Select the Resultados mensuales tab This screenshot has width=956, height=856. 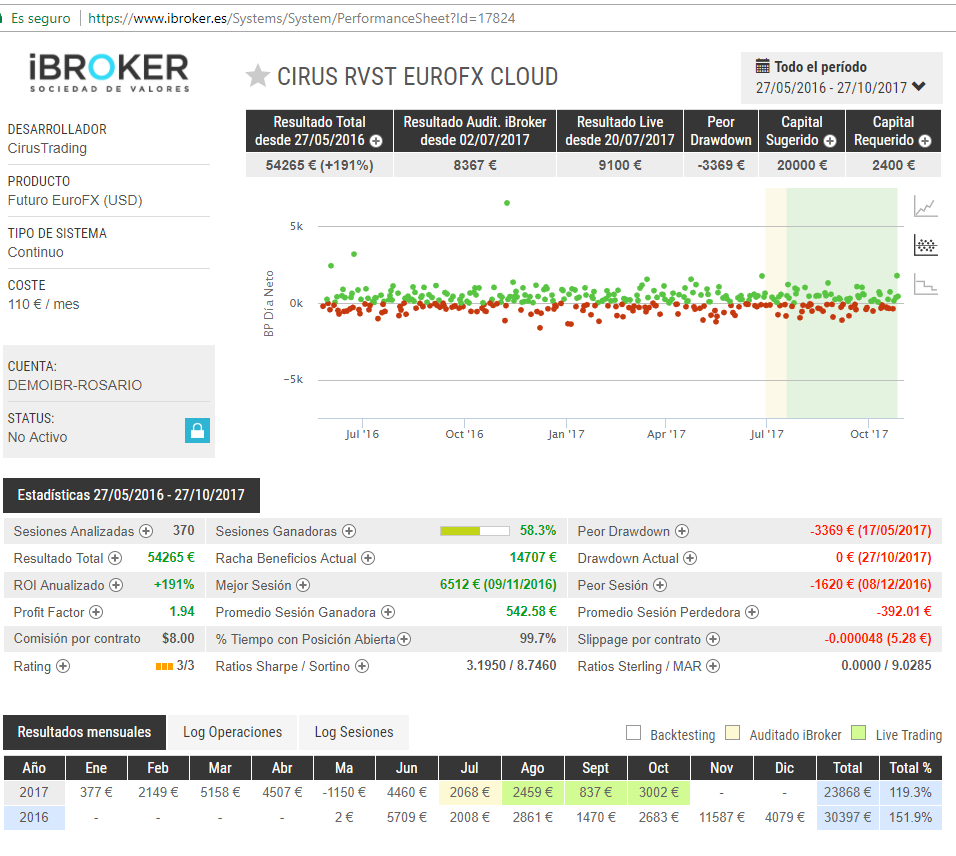coord(84,732)
